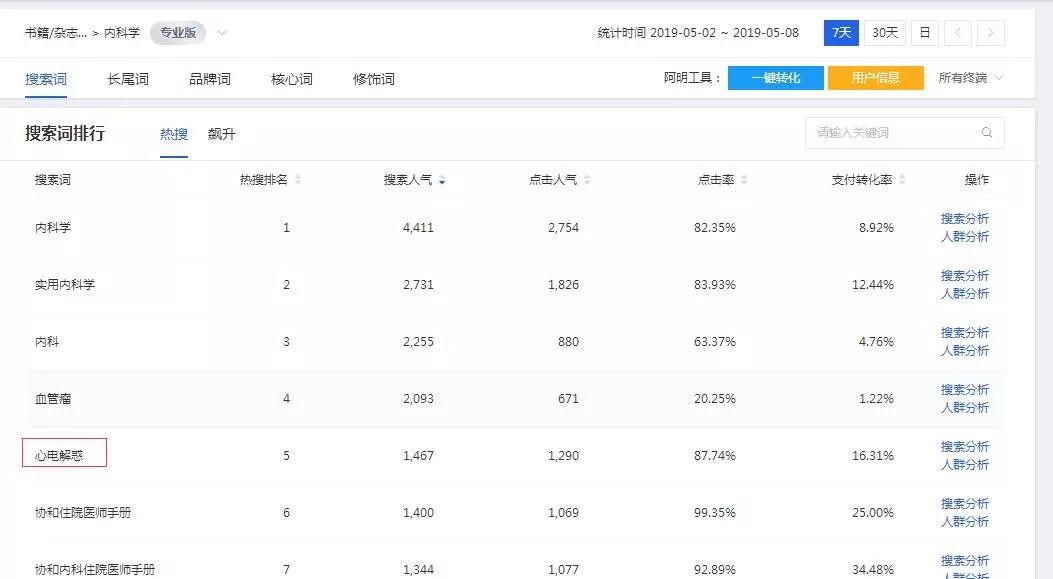Click the right arrow icon next to 日
The width and height of the screenshot is (1053, 579).
click(x=990, y=32)
